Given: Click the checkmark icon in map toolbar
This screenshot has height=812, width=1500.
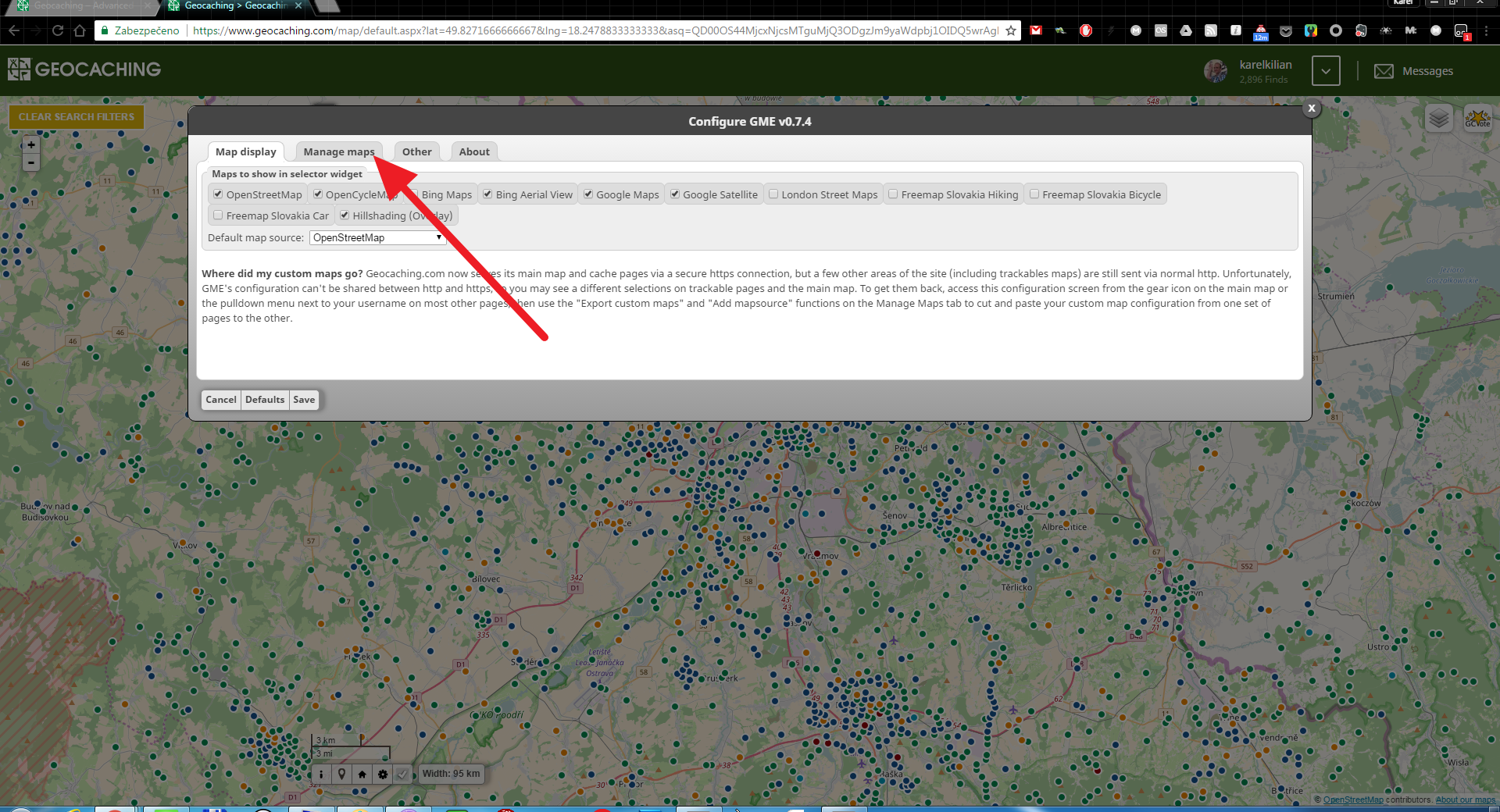Looking at the screenshot, I should [402, 774].
